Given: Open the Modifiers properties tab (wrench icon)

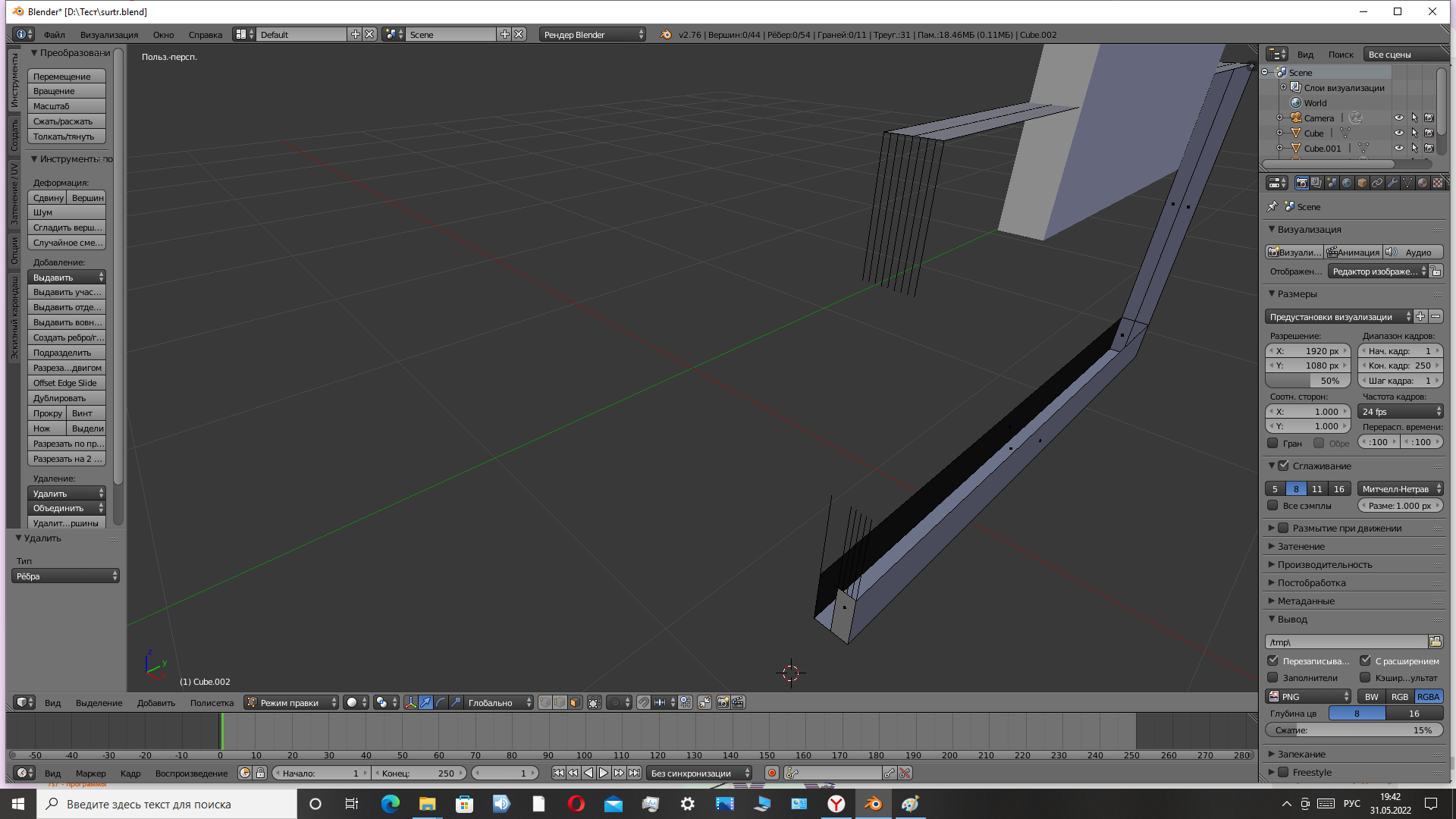Looking at the screenshot, I should (1392, 183).
